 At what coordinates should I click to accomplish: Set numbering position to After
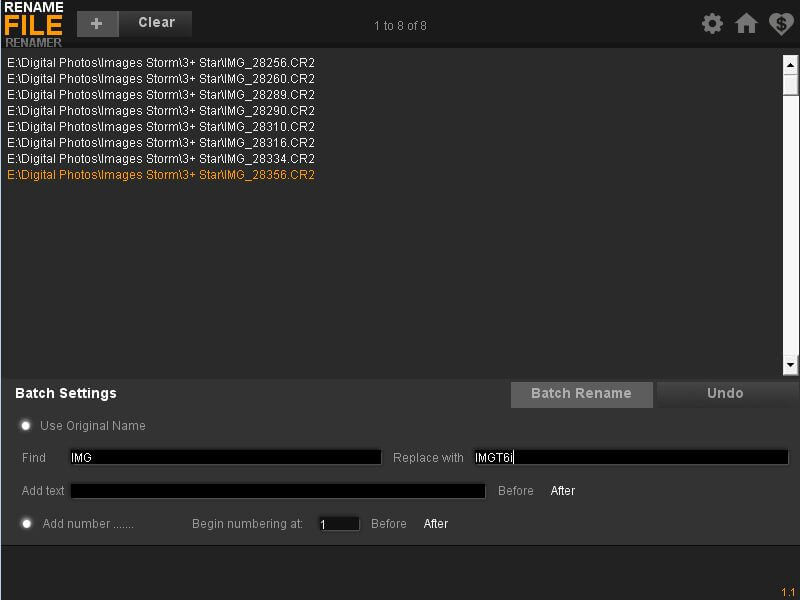(x=436, y=523)
